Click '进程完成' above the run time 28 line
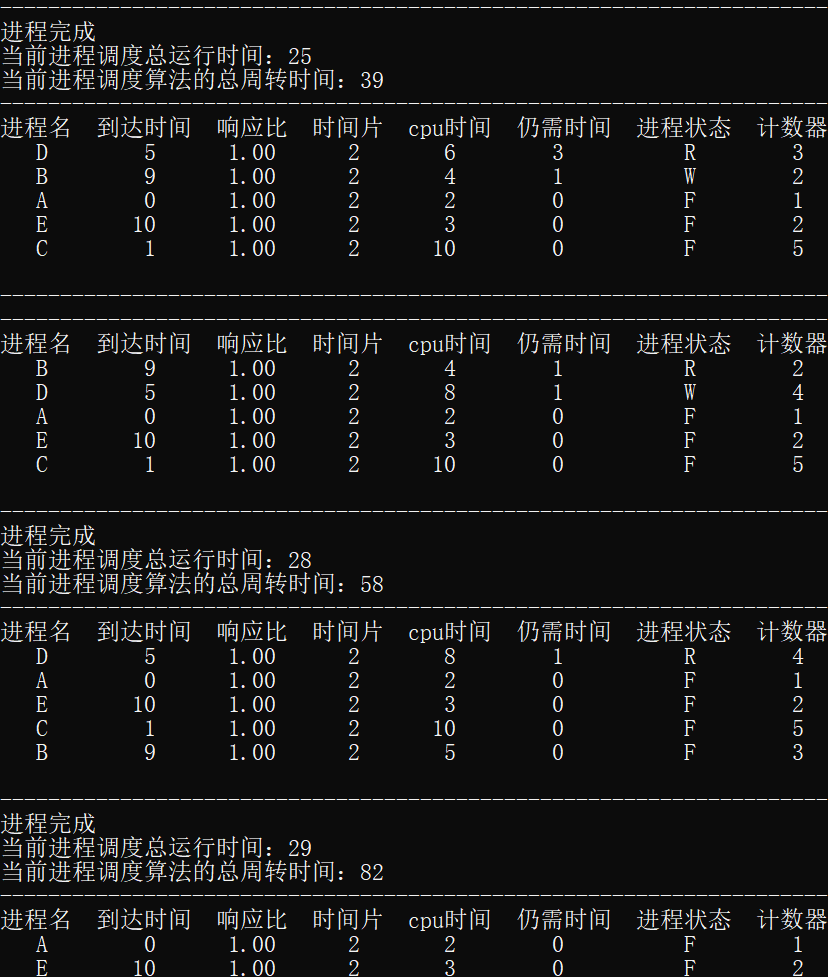This screenshot has height=977, width=828. (x=48, y=536)
